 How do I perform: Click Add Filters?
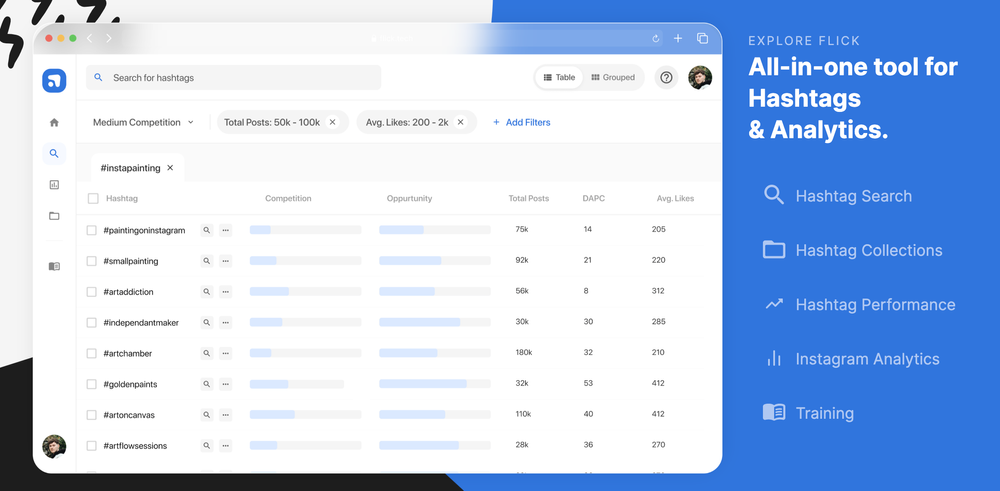click(x=522, y=122)
